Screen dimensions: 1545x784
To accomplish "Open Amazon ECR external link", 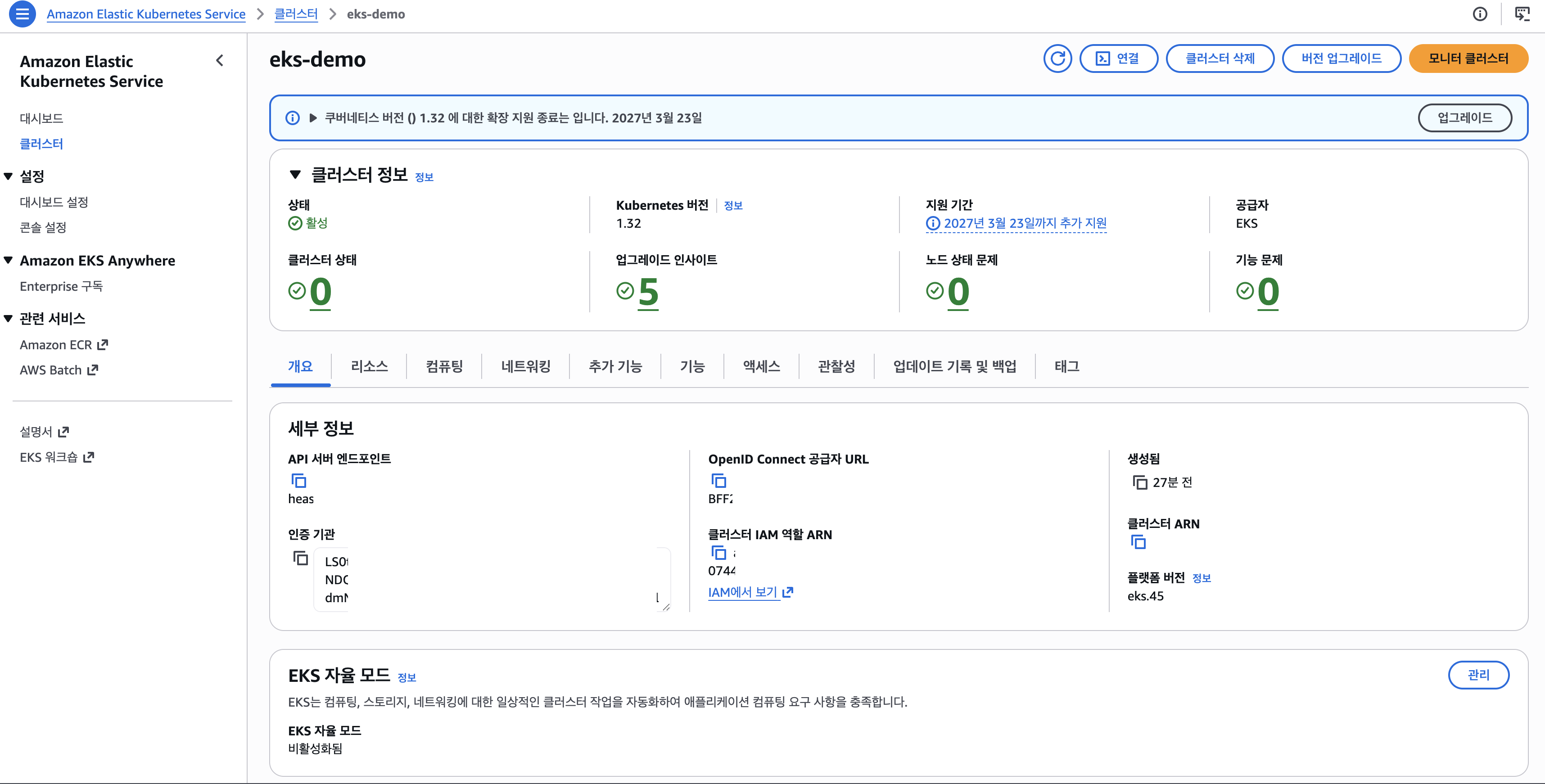I will [x=63, y=345].
